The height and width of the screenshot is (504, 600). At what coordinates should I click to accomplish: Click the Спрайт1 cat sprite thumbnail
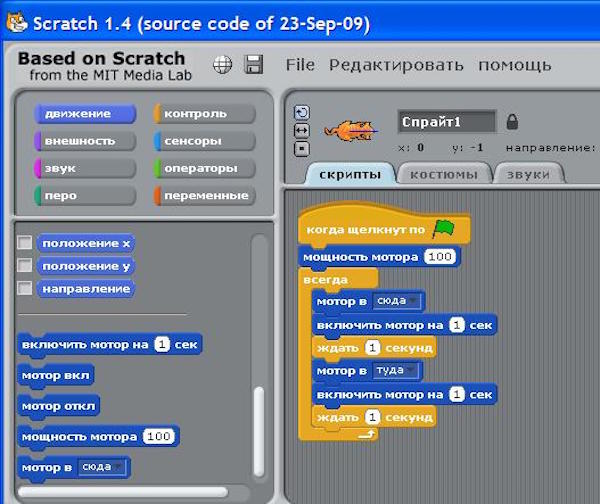(350, 131)
